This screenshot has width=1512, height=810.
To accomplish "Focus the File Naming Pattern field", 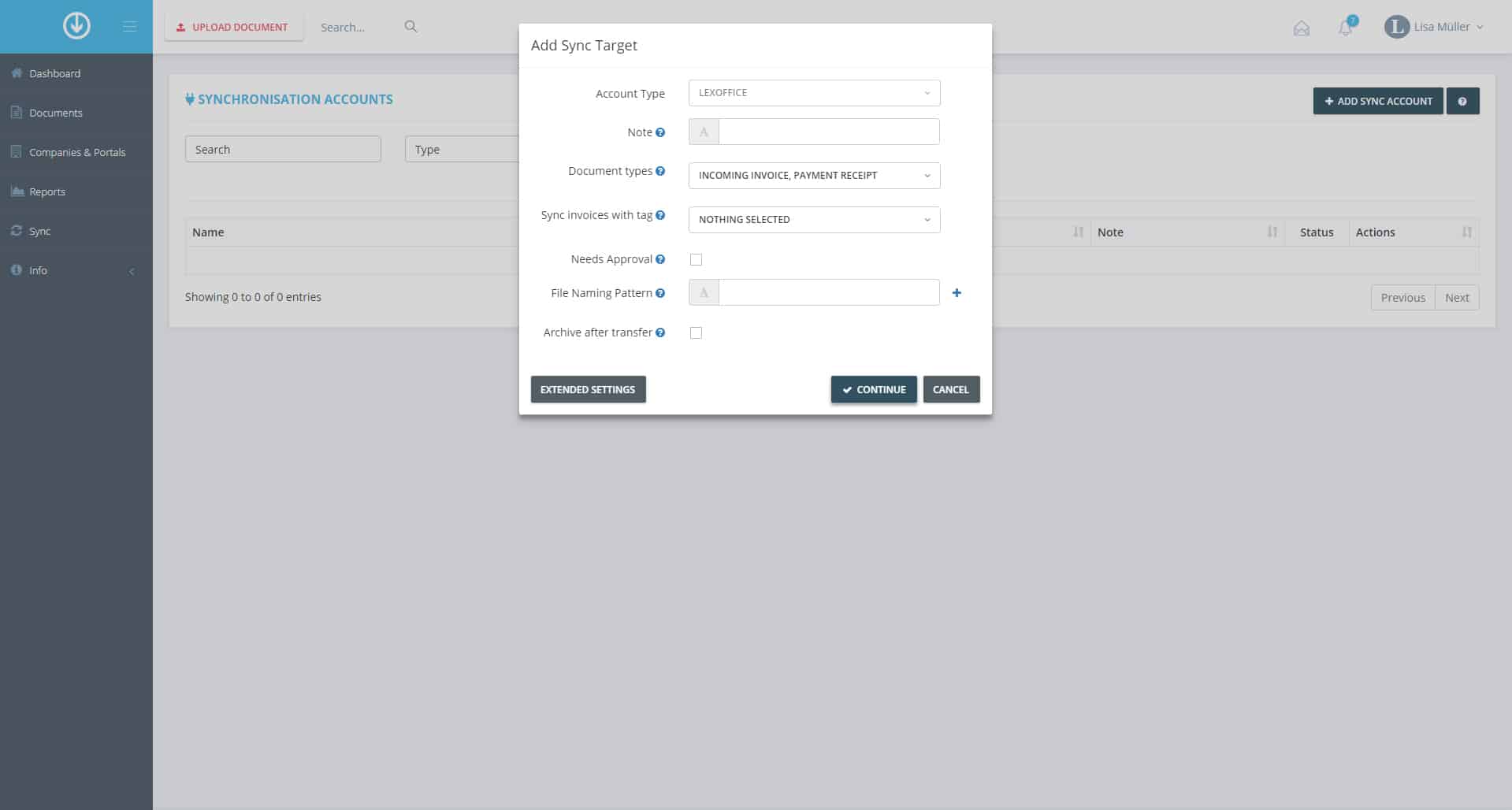I will 829,292.
